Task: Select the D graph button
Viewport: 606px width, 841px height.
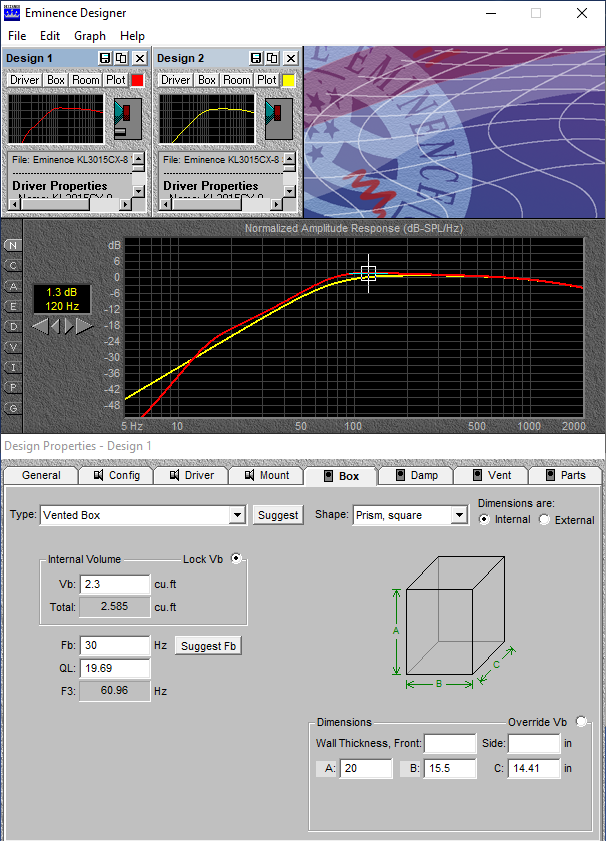Action: tap(13, 327)
